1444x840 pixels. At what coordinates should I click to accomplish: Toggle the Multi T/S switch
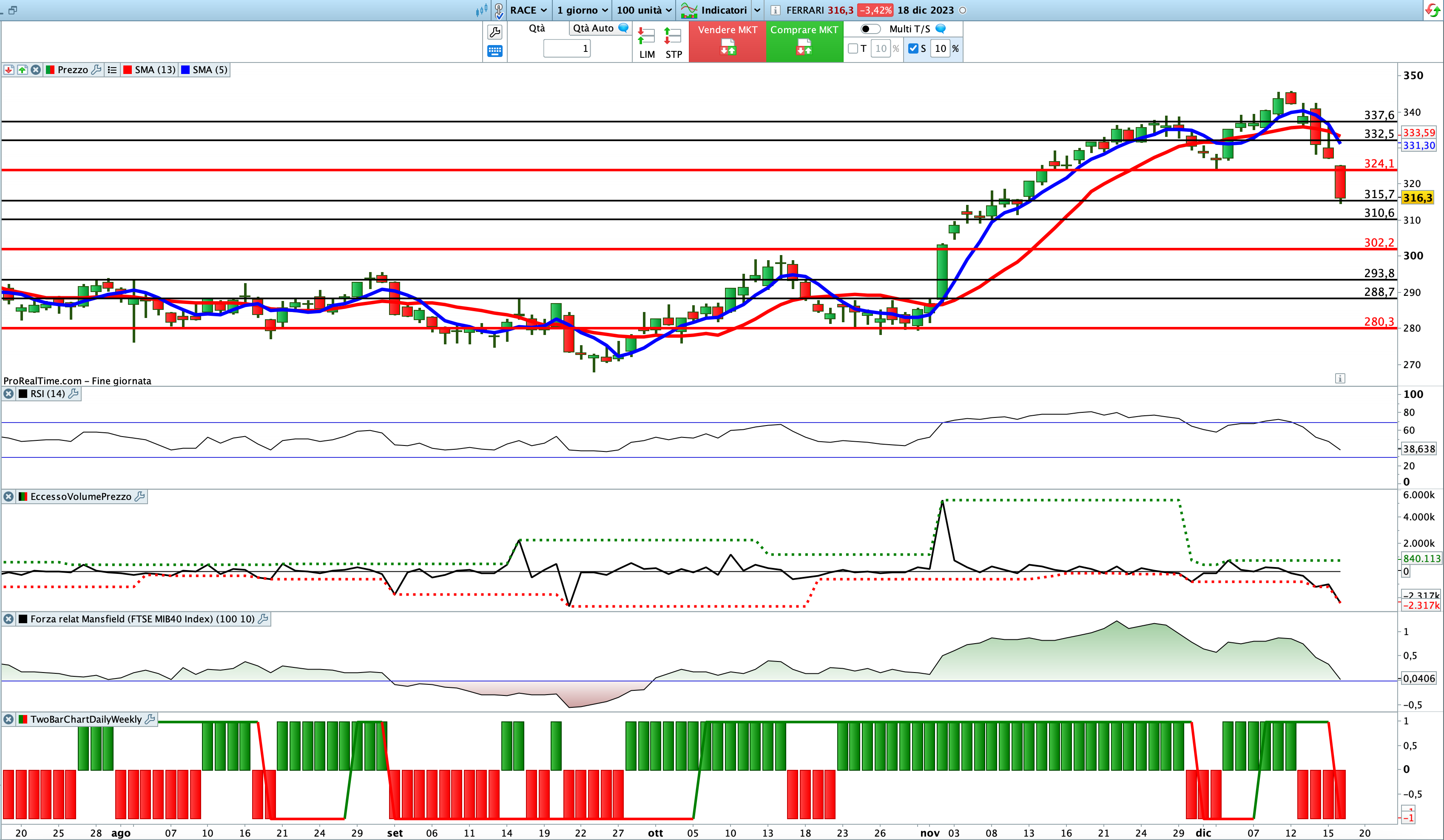point(870,28)
